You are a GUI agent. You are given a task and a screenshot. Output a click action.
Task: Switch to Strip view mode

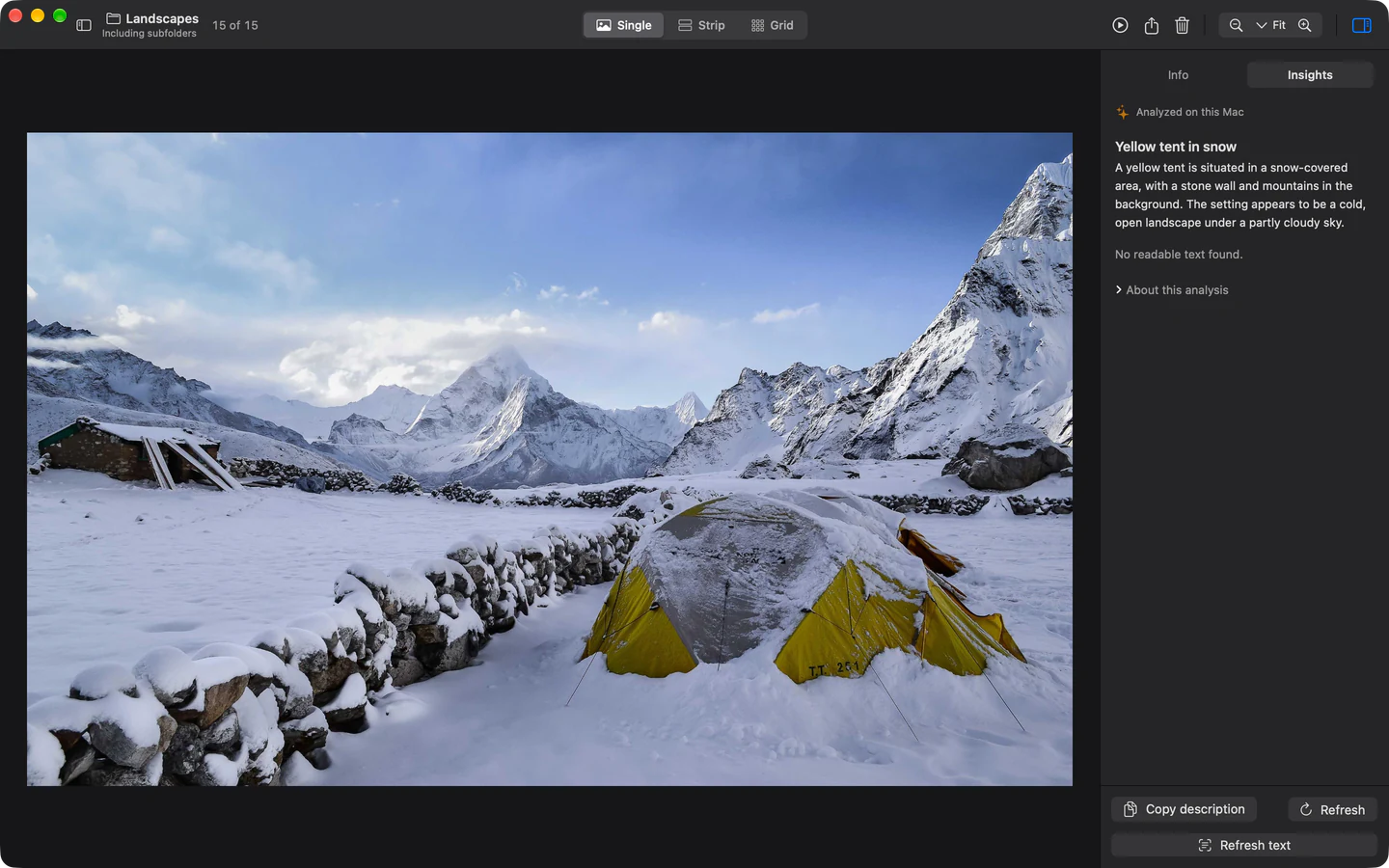[701, 25]
